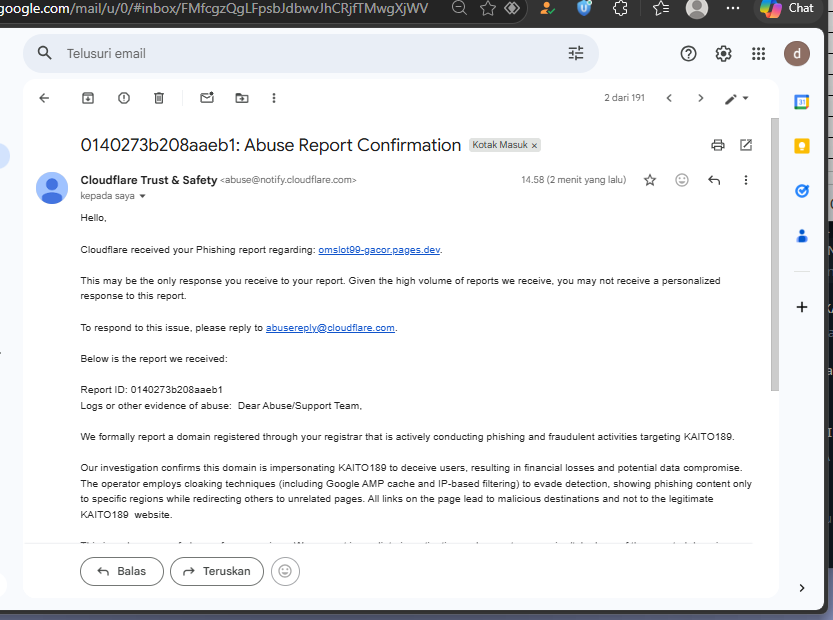Image resolution: width=833 pixels, height=620 pixels.
Task: Open Google account avatar d
Action: tap(796, 54)
